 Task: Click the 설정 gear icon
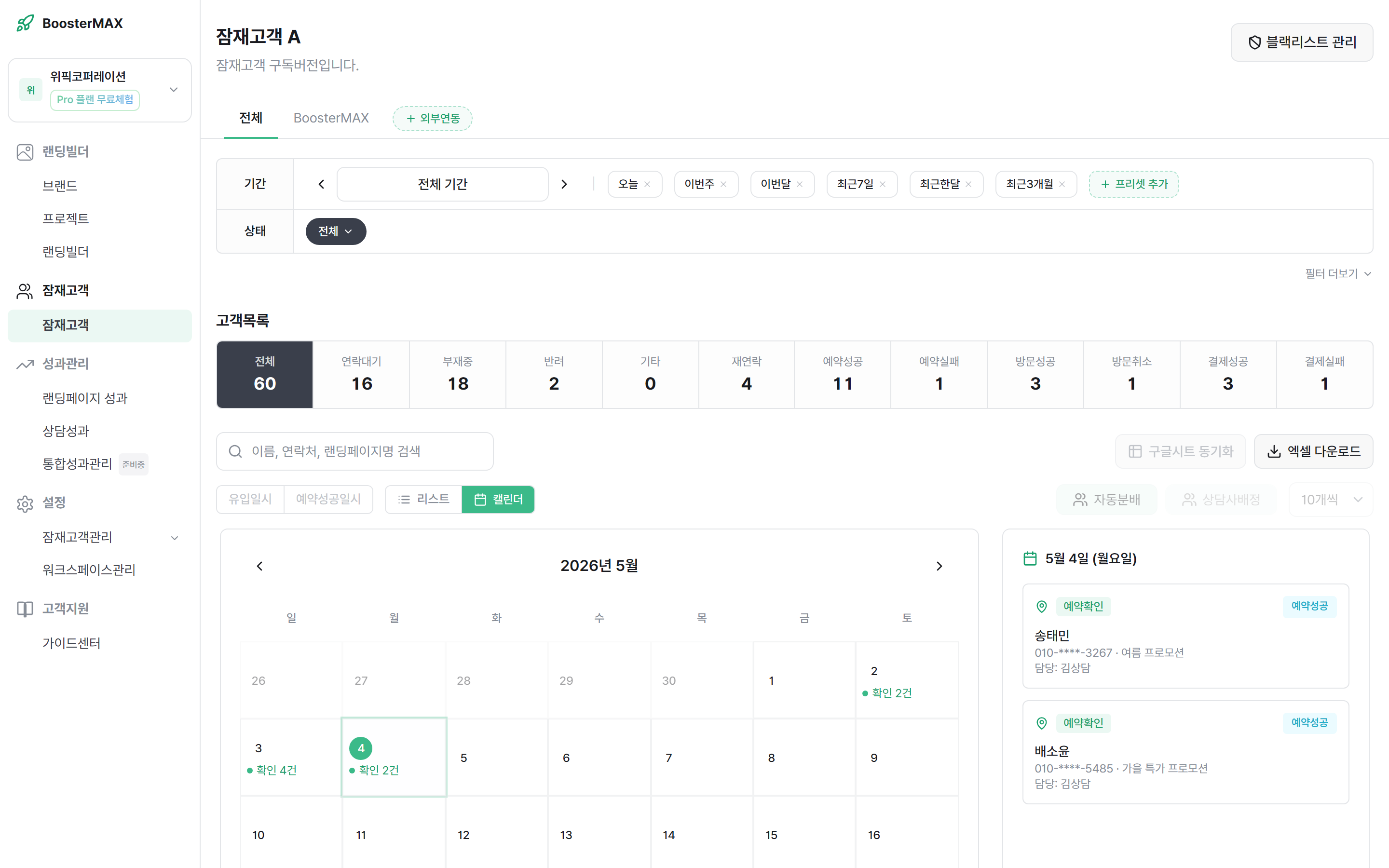tap(25, 503)
